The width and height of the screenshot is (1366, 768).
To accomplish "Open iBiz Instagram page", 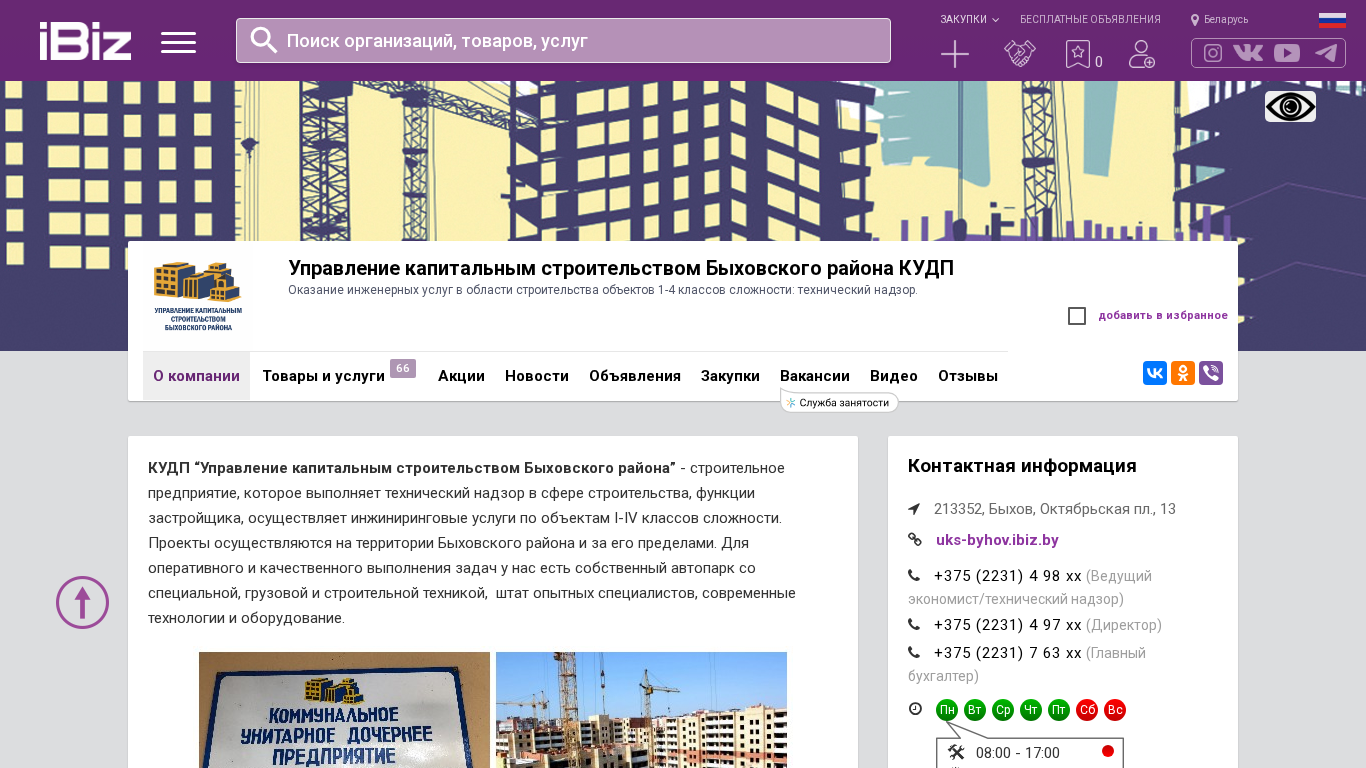I will click(1213, 53).
